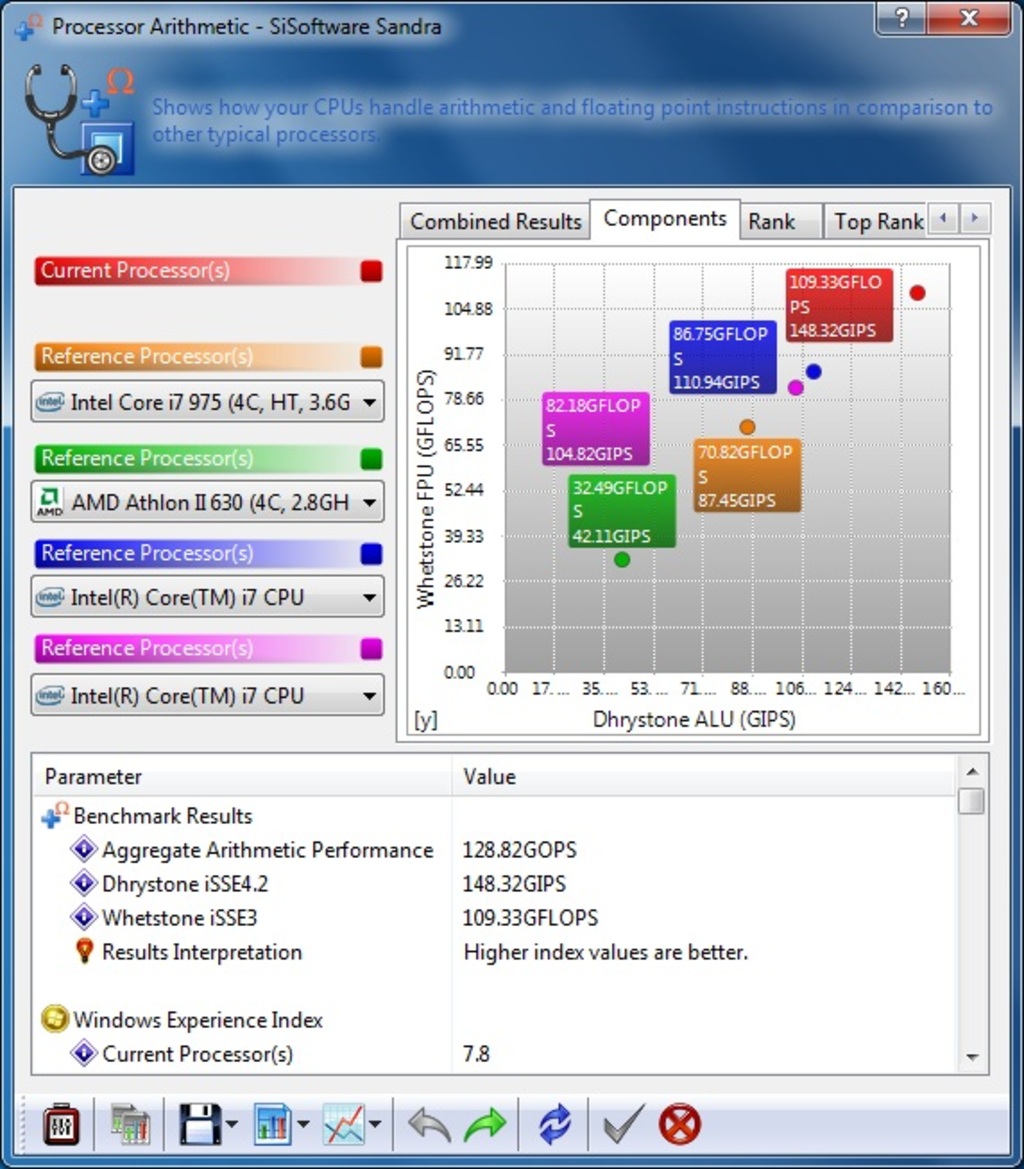Click the orange data point on chart

pos(748,427)
